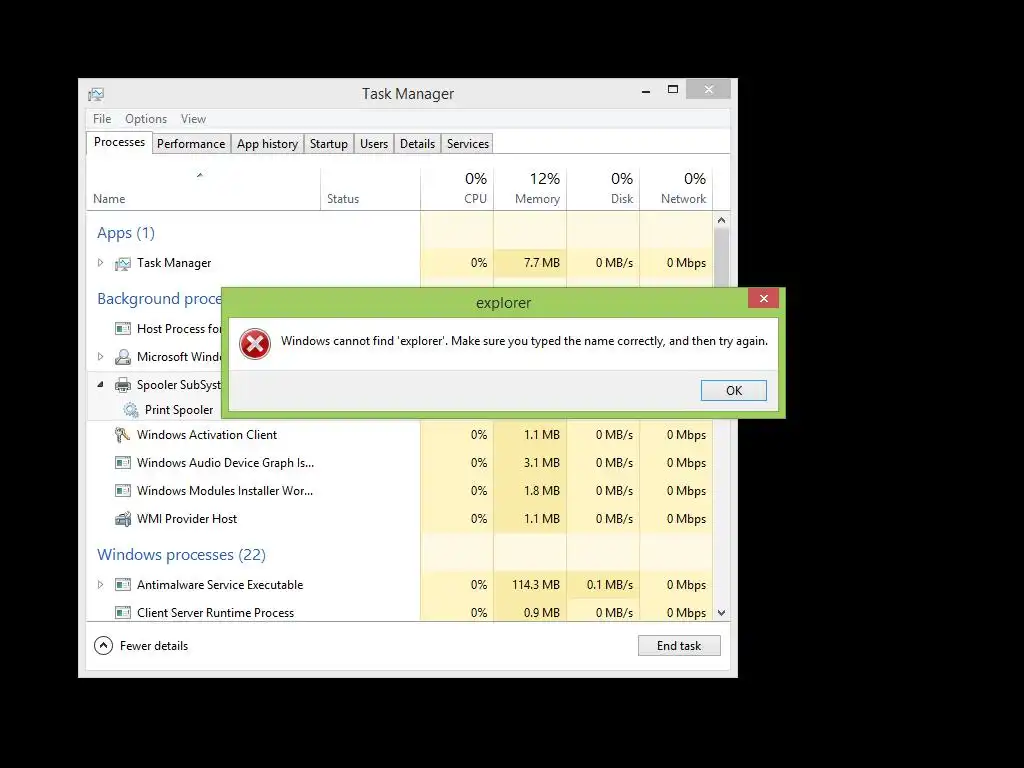Select the WMI Provider Host row
The width and height of the screenshot is (1024, 768).
point(400,519)
